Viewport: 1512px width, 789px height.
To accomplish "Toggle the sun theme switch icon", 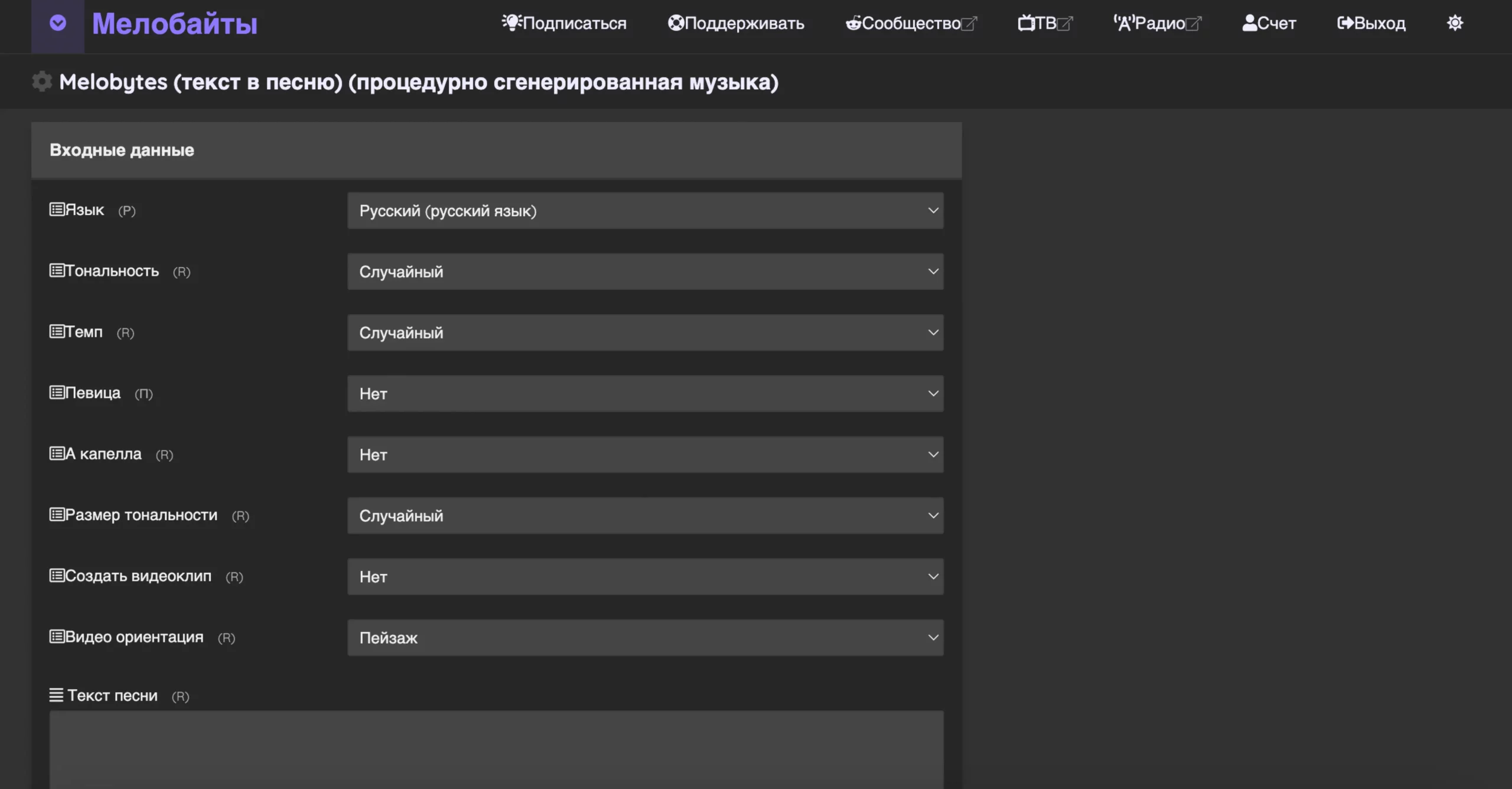I will (x=1455, y=23).
